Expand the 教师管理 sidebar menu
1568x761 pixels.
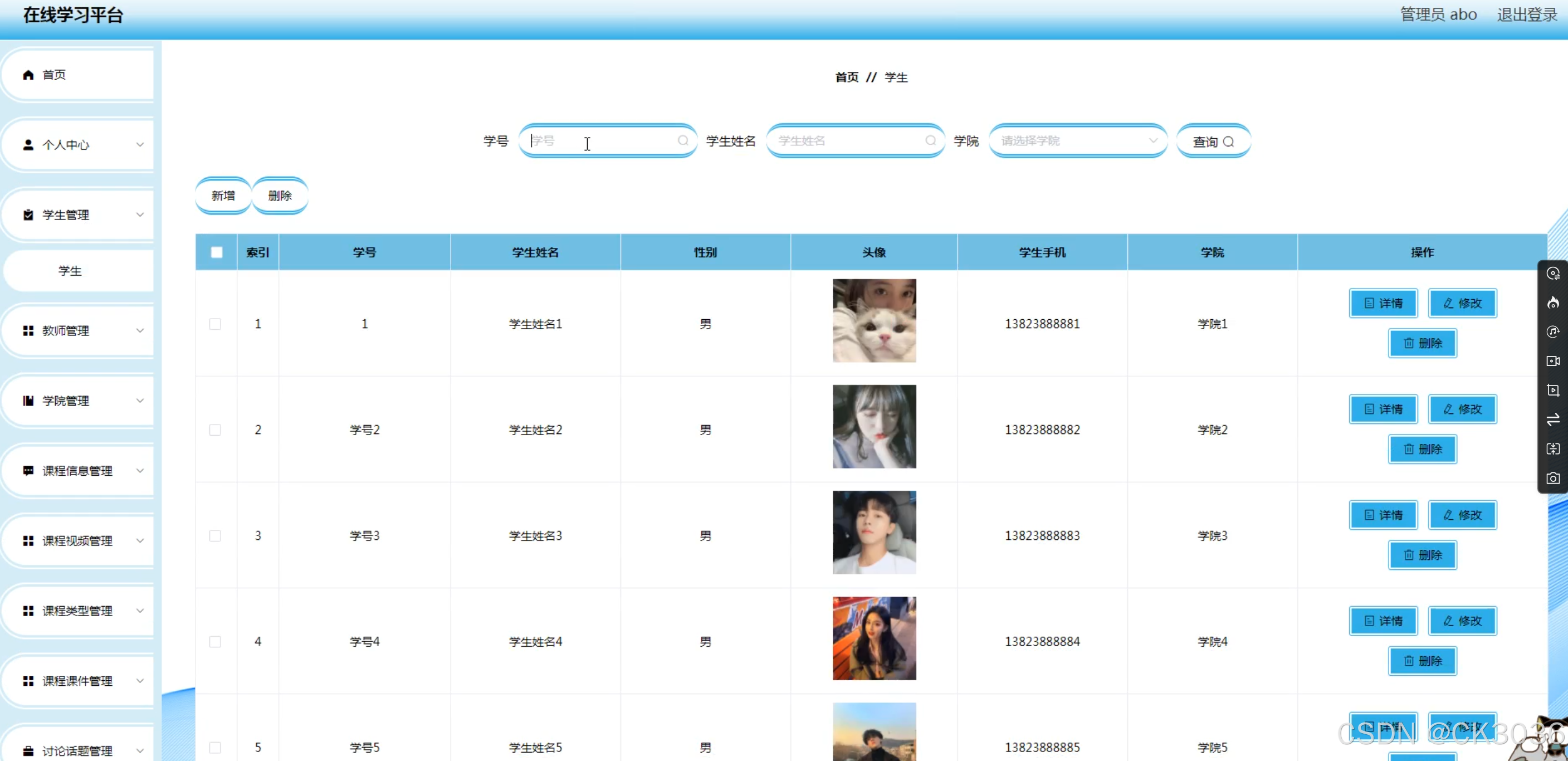point(79,330)
